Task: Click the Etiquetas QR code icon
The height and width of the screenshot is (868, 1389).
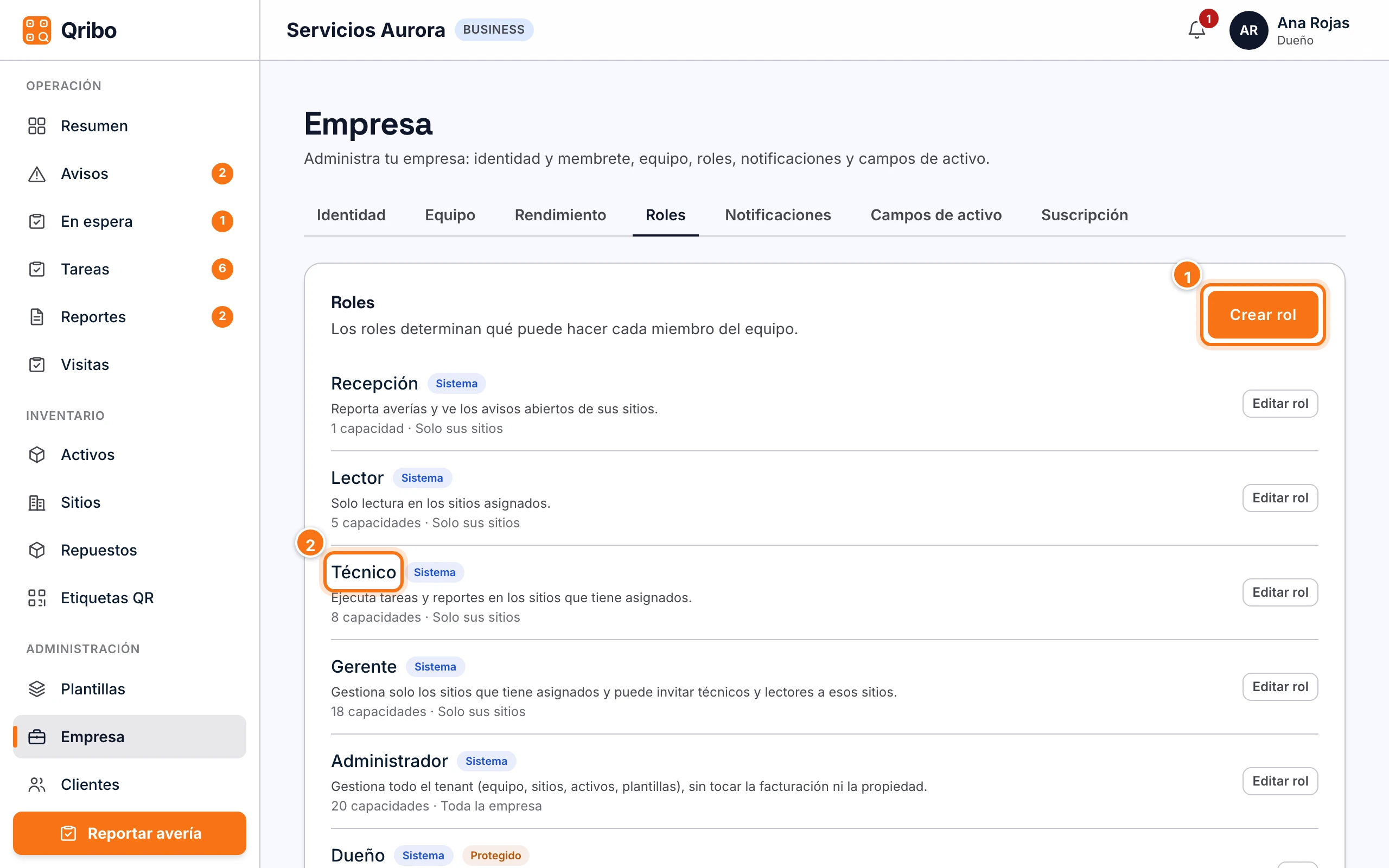Action: [x=37, y=597]
